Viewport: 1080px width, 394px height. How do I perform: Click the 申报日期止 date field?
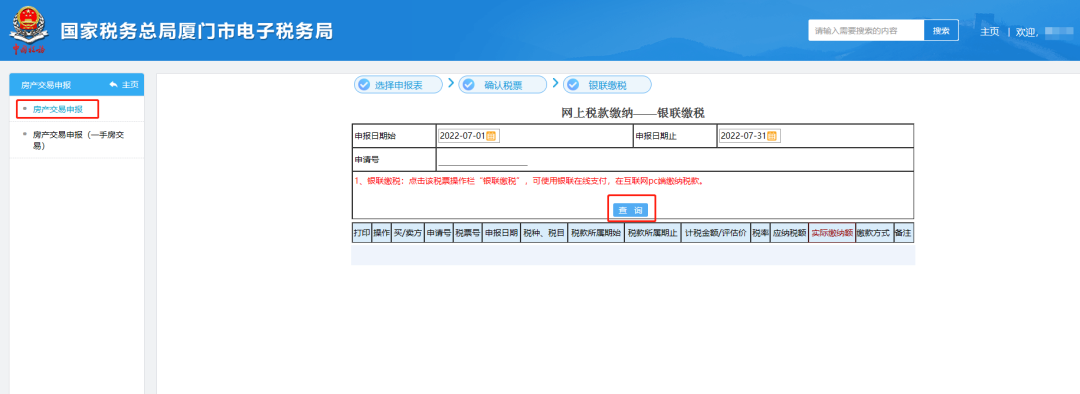click(749, 136)
